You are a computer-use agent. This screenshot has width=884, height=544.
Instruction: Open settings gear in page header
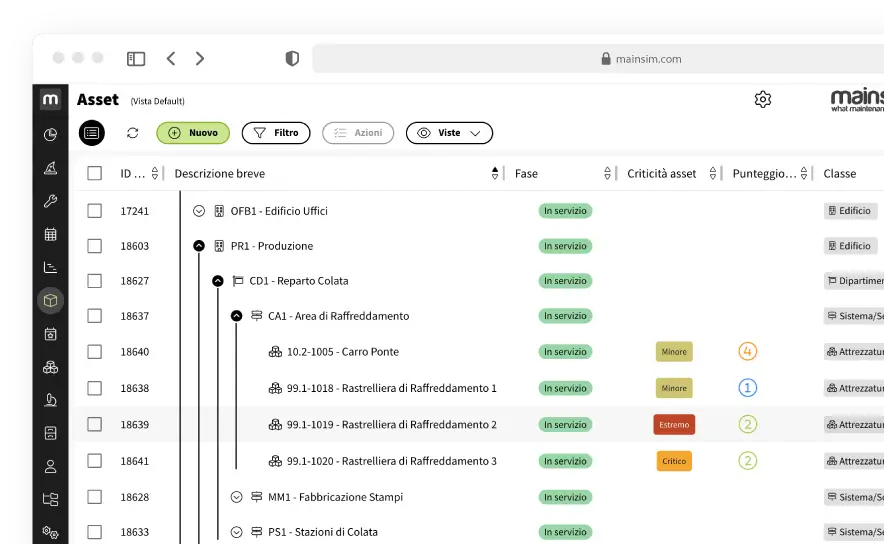click(763, 99)
